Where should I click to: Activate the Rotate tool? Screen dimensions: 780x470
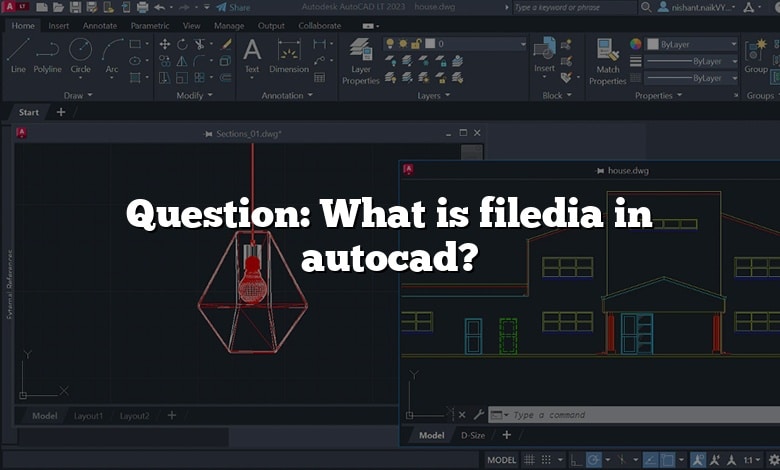click(182, 44)
